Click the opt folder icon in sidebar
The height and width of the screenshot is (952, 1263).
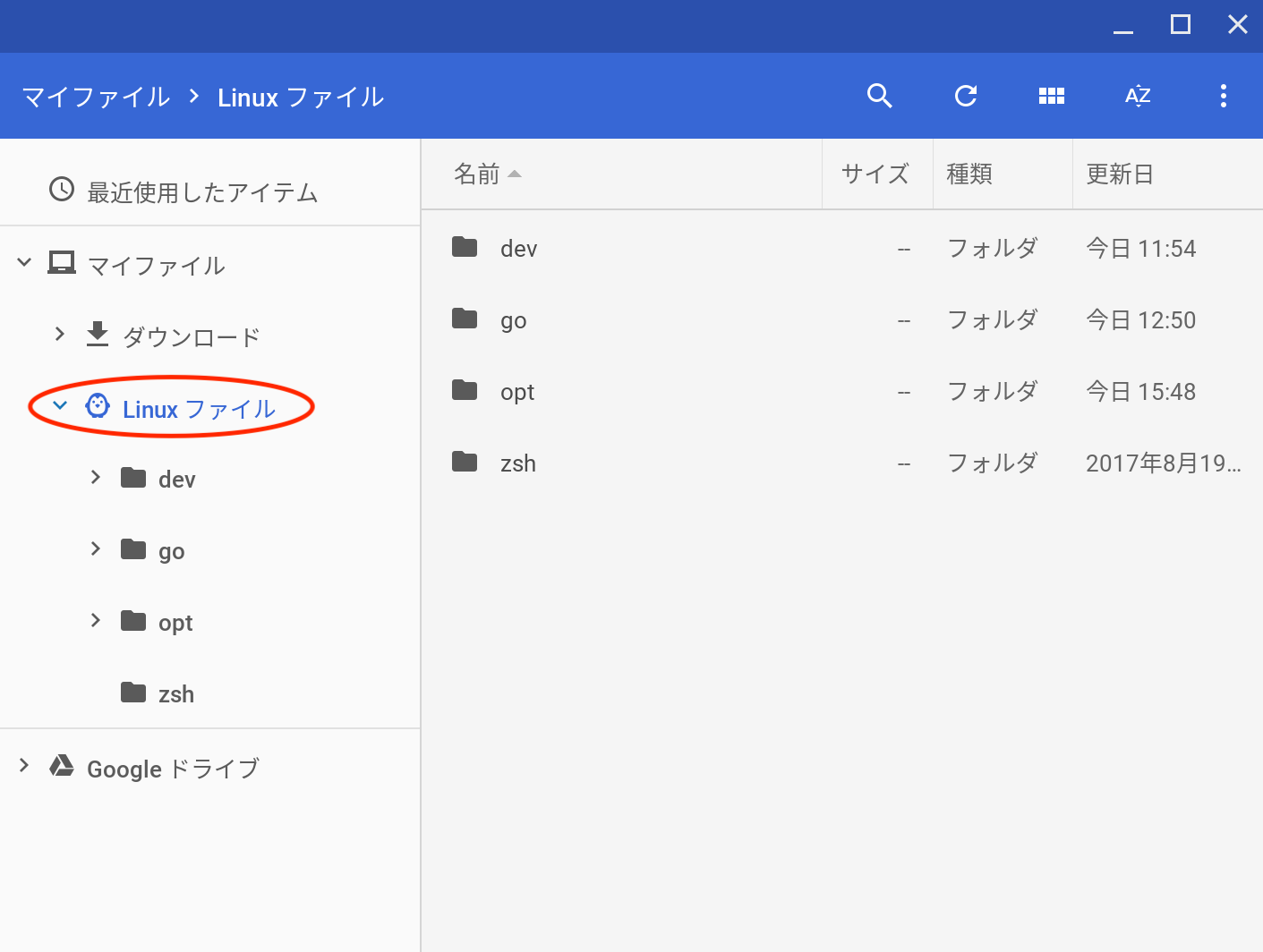133,621
